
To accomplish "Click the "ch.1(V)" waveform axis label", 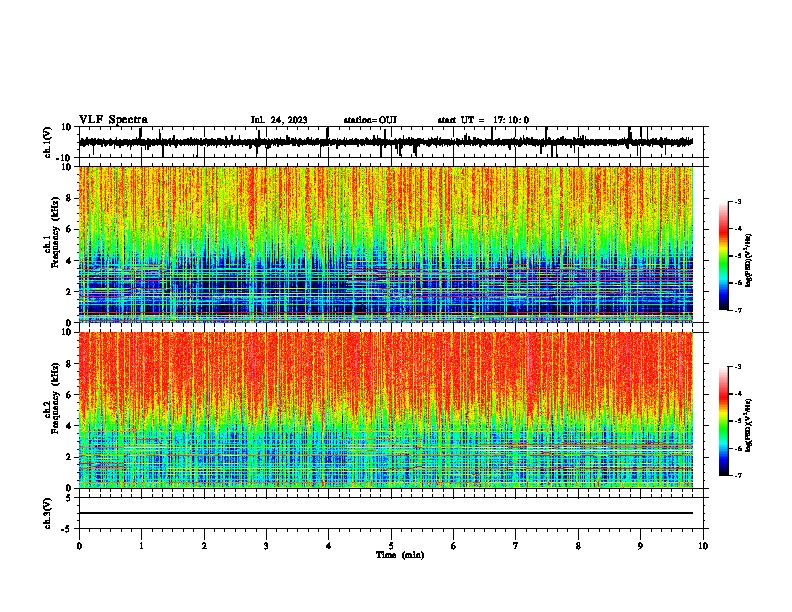I will (x=48, y=142).
